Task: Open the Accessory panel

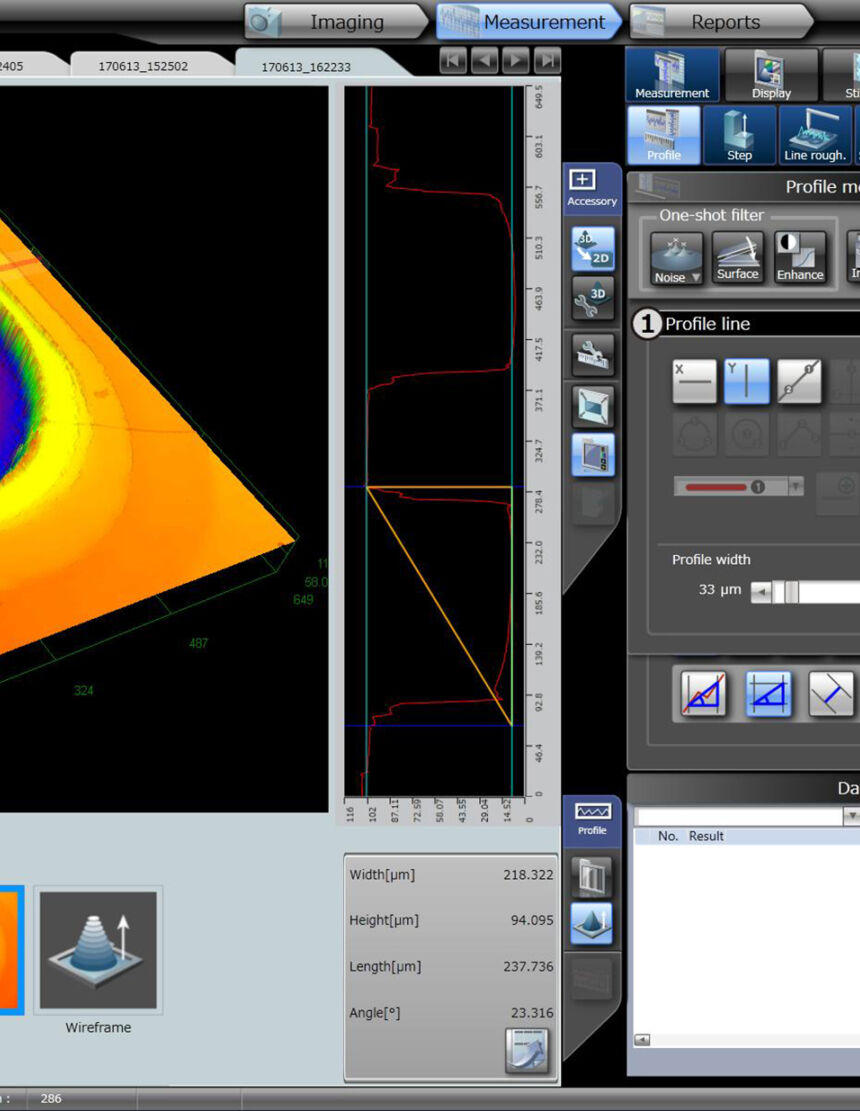Action: click(592, 189)
